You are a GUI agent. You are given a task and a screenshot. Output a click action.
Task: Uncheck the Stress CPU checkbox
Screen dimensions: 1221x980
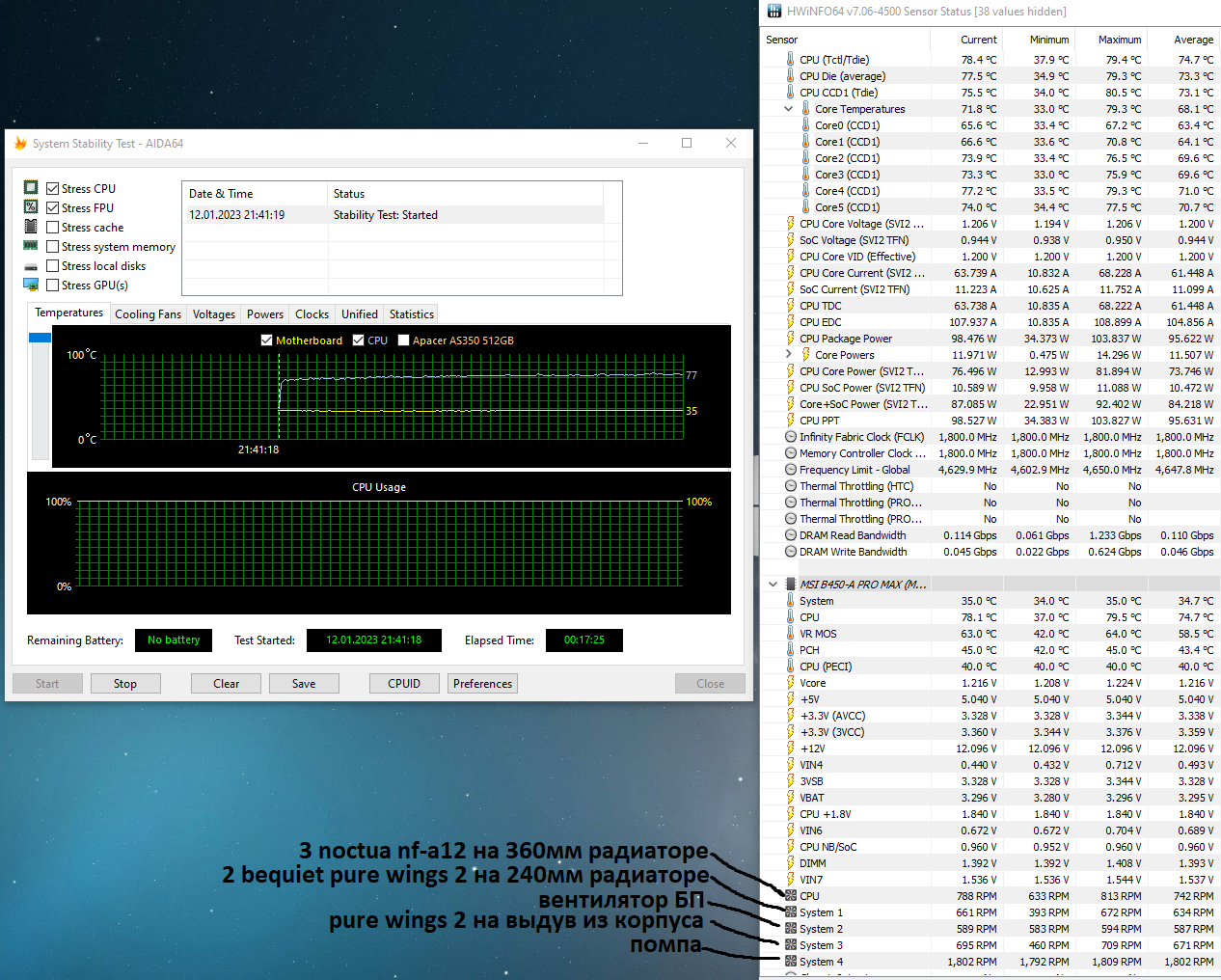[x=52, y=189]
